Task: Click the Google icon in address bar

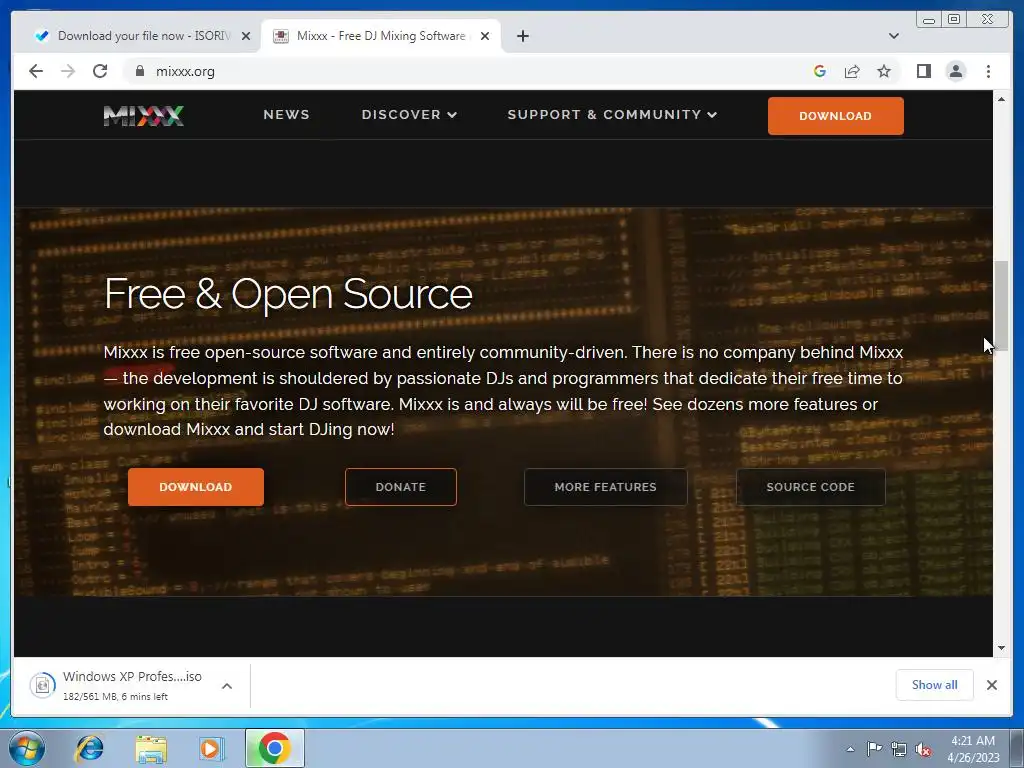Action: [x=820, y=71]
